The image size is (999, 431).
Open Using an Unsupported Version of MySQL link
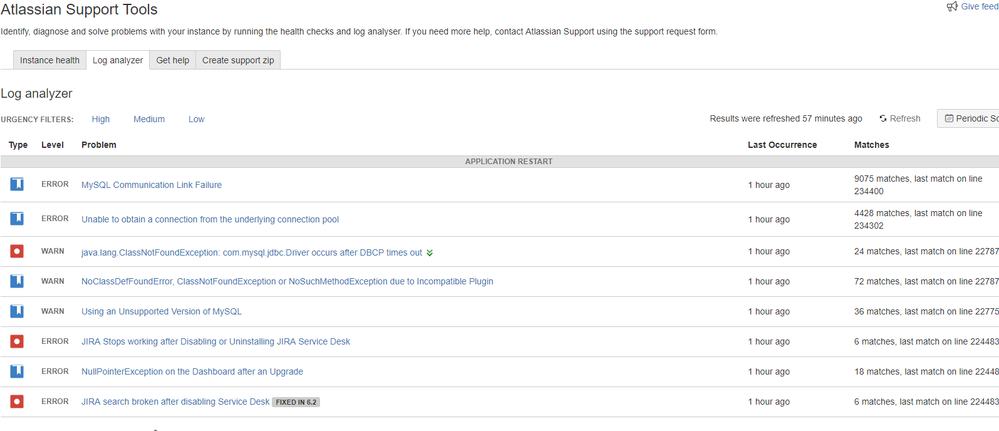tap(161, 311)
